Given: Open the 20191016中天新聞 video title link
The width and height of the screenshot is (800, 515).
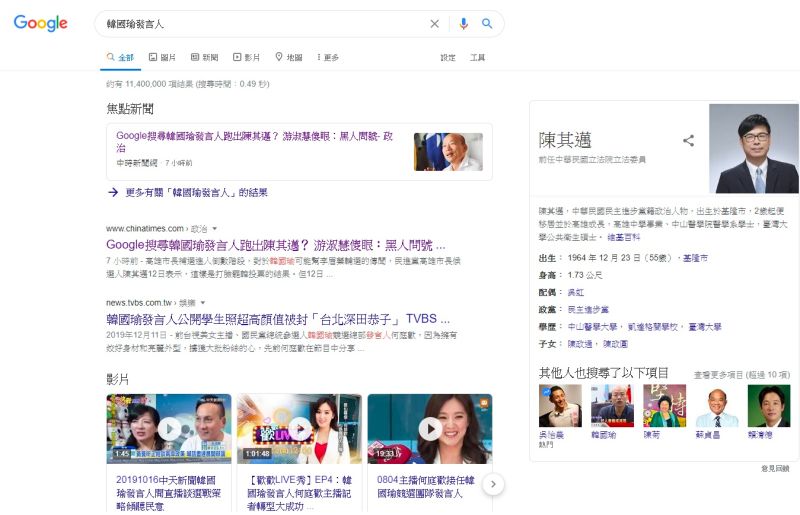Looking at the screenshot, I should pos(168,493).
